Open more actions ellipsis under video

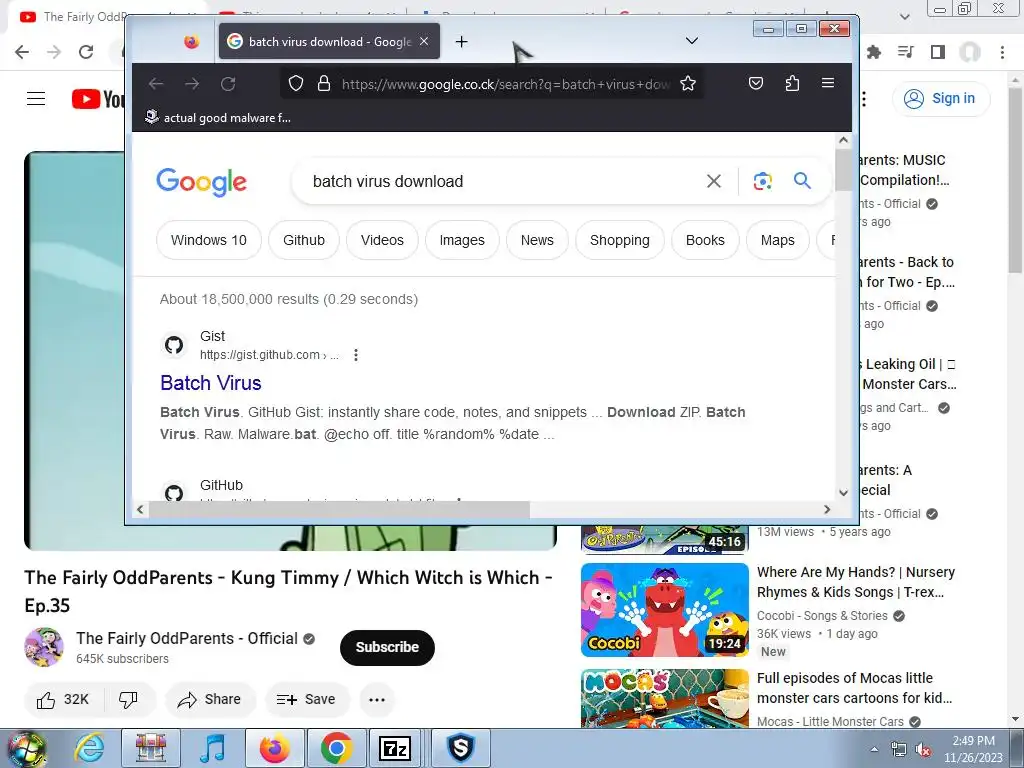[377, 699]
